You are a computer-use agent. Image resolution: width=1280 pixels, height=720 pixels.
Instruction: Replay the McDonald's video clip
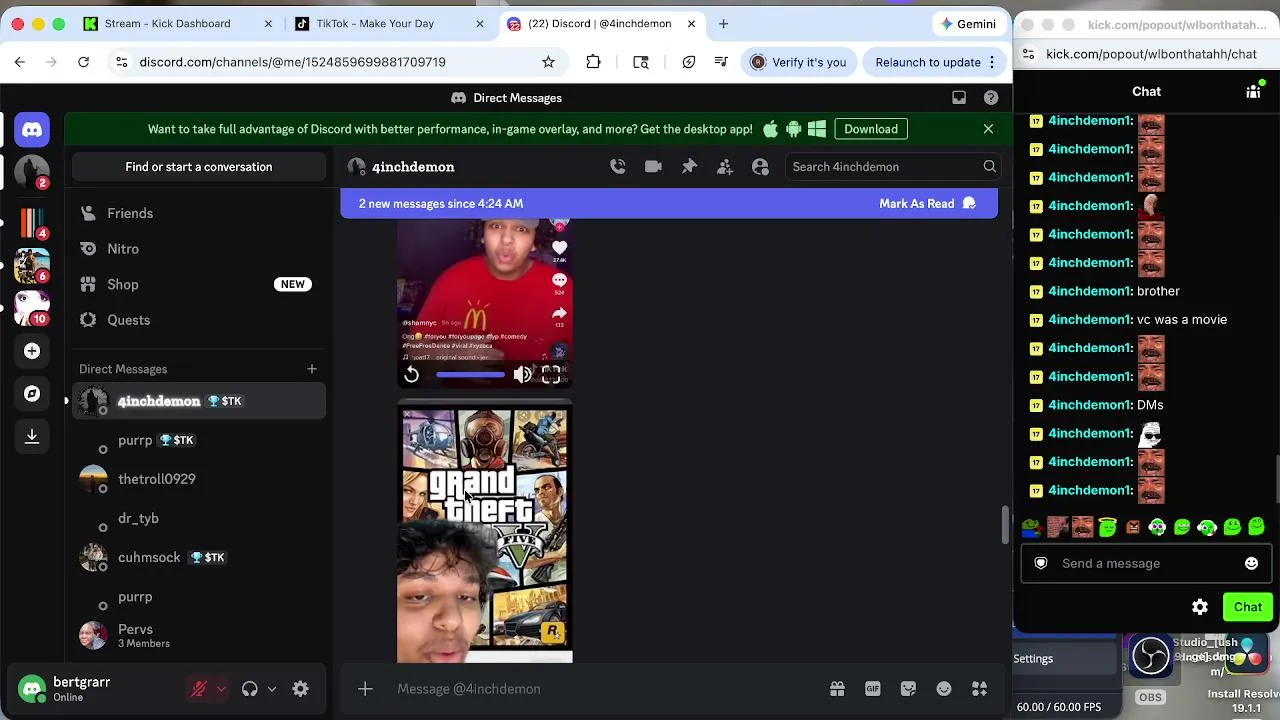pyautogui.click(x=411, y=374)
